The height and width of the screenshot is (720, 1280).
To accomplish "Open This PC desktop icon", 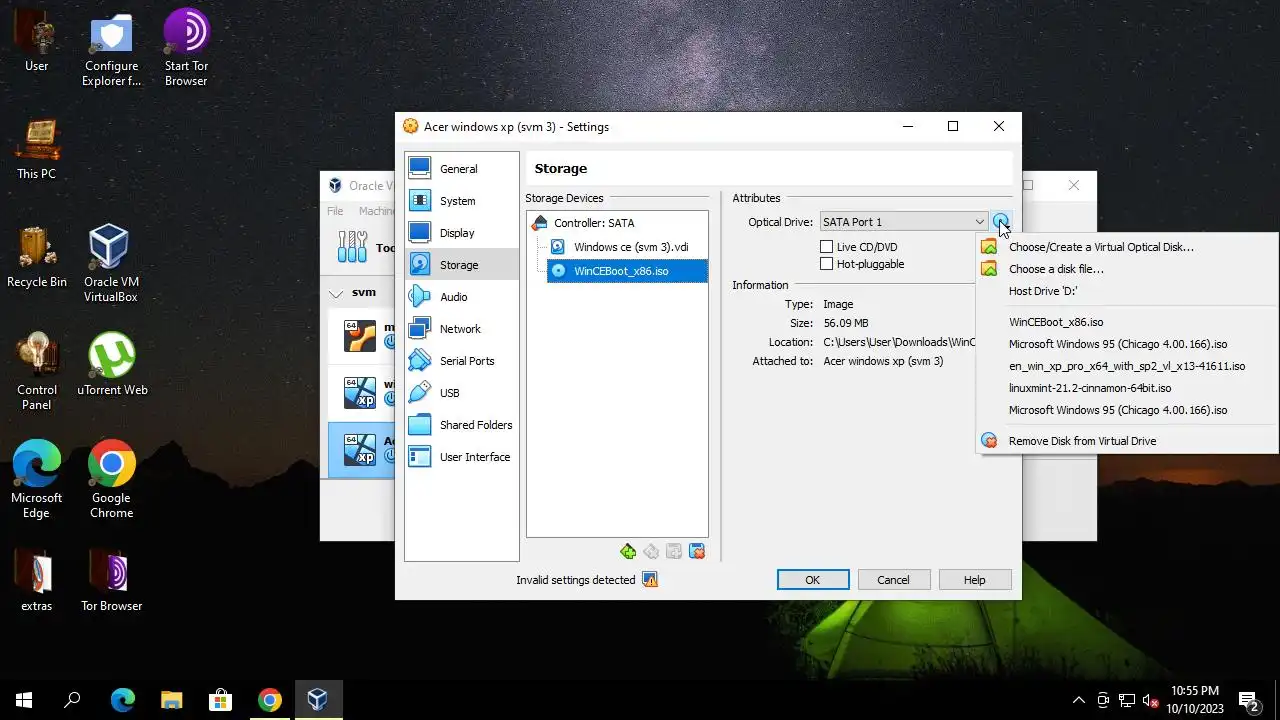I will tap(37, 148).
